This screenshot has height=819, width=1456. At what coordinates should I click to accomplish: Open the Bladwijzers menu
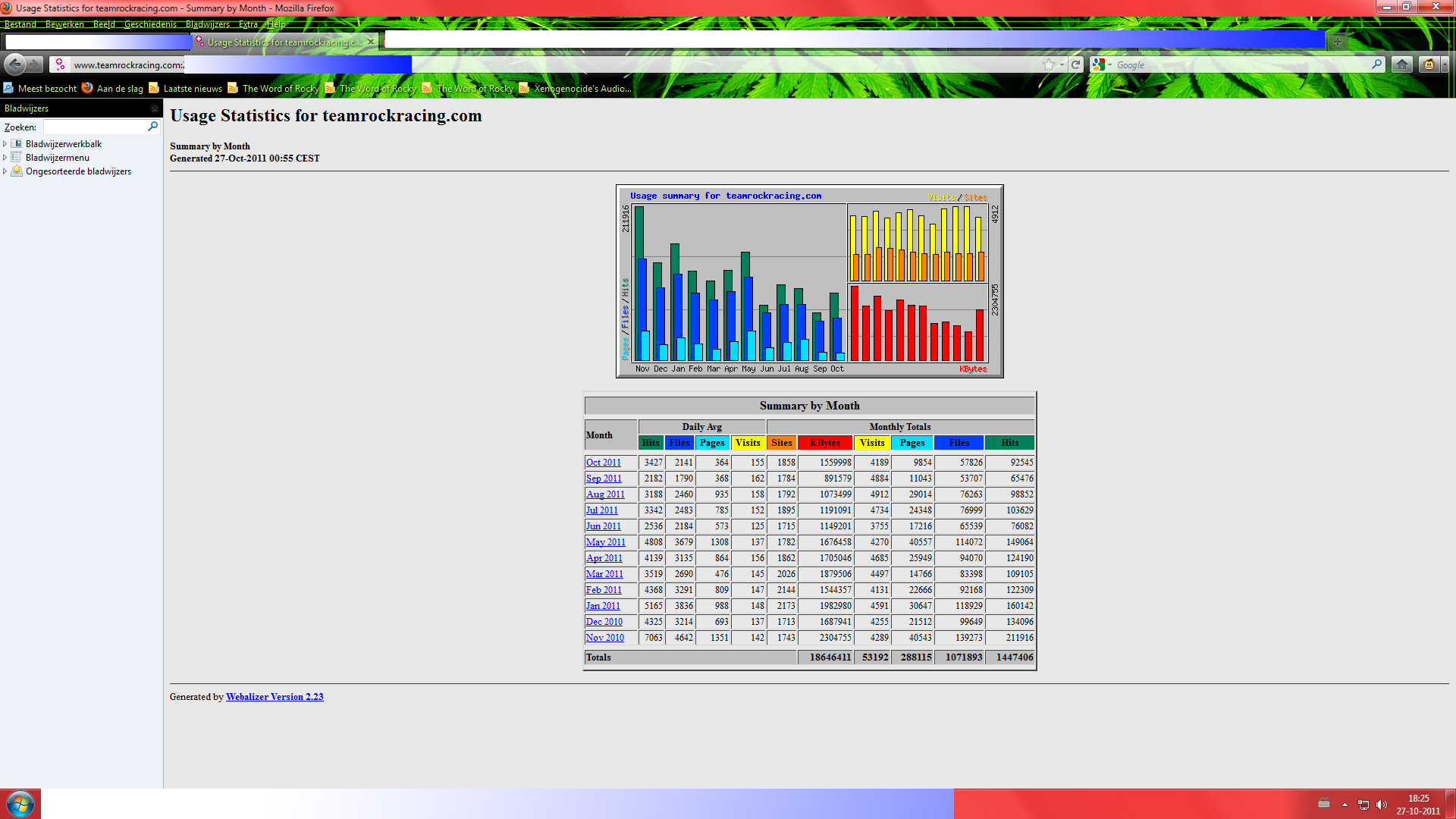click(x=207, y=24)
